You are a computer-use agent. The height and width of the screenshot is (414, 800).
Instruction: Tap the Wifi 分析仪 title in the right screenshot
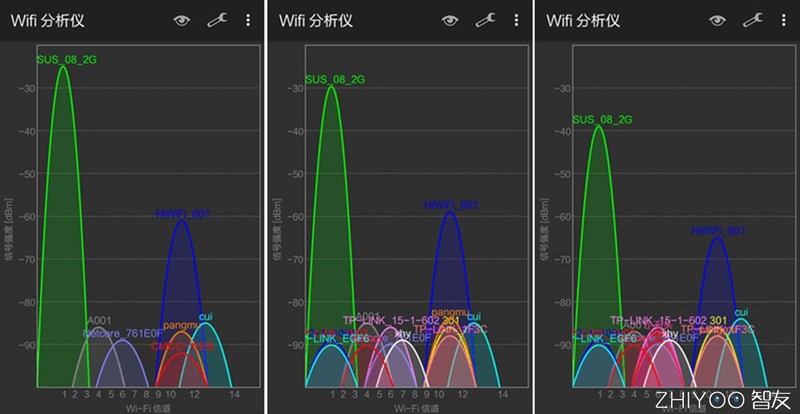pyautogui.click(x=583, y=21)
